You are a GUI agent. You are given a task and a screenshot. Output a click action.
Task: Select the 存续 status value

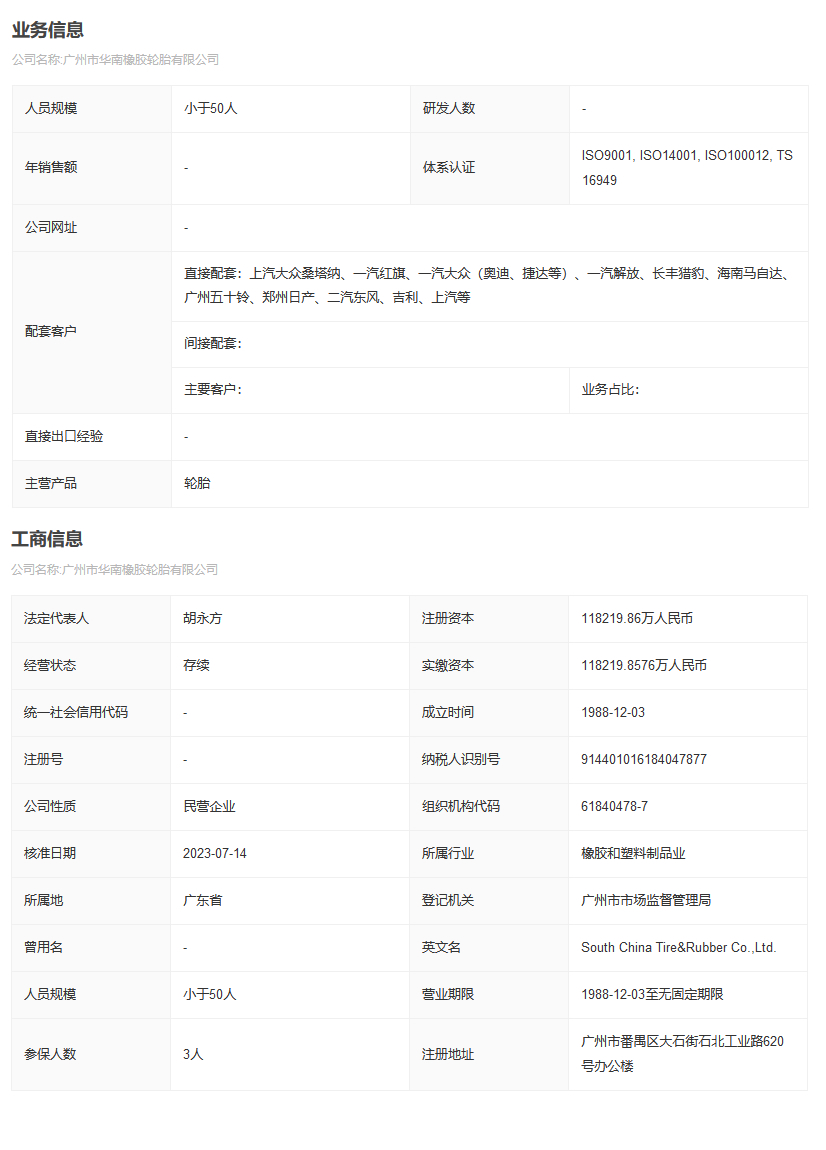point(197,665)
